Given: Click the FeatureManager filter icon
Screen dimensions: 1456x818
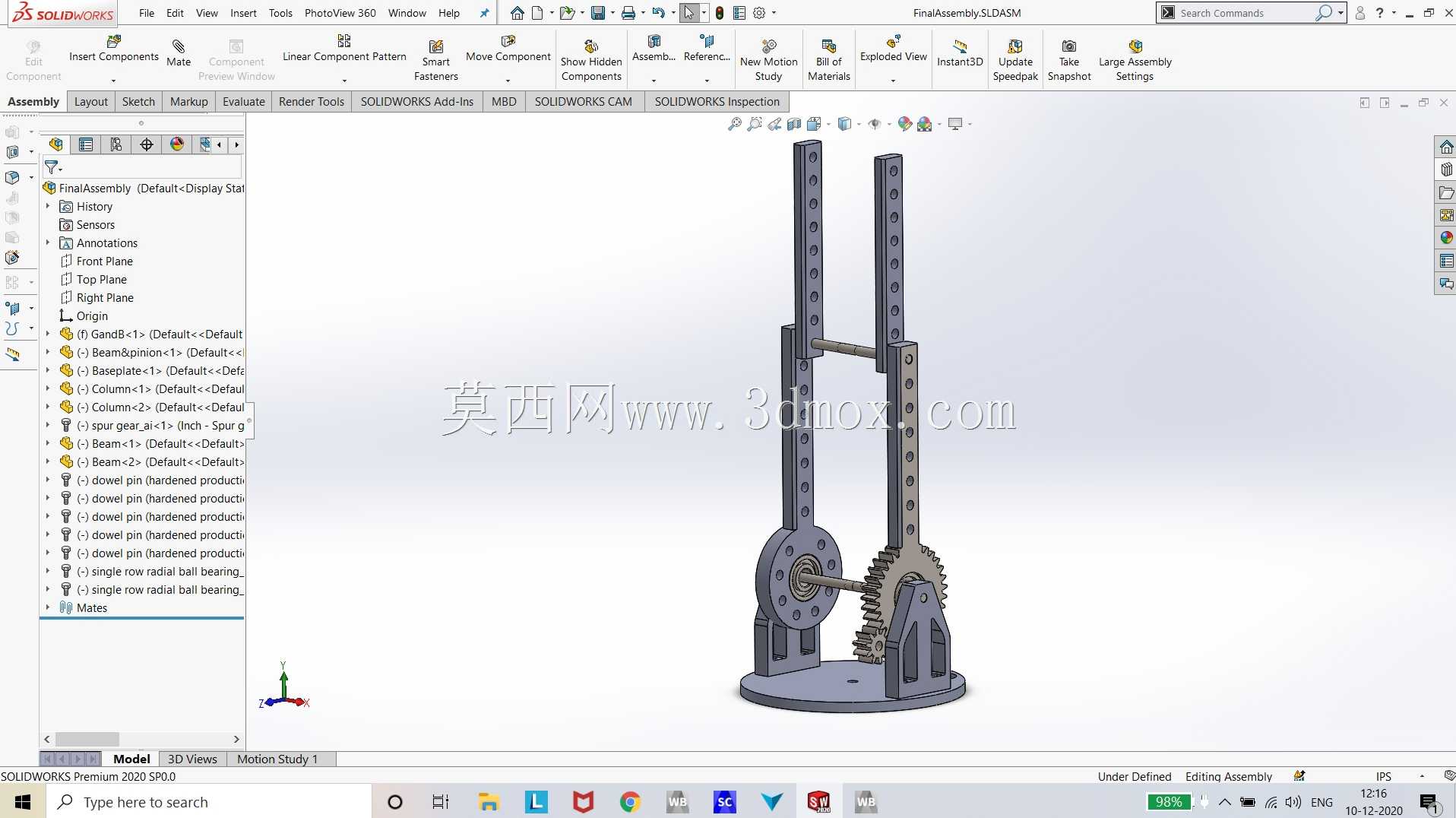Looking at the screenshot, I should pyautogui.click(x=52, y=166).
